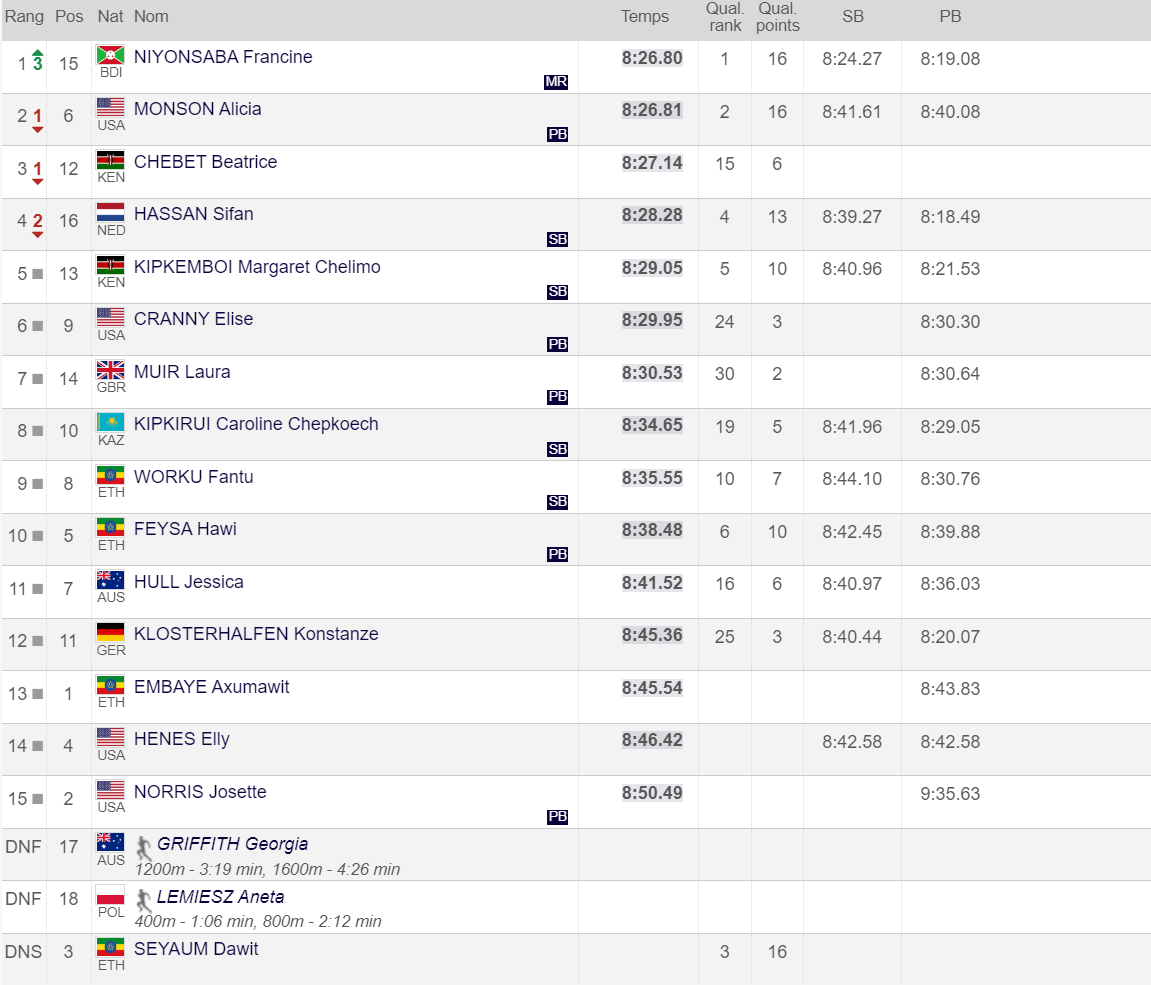The height and width of the screenshot is (985, 1151).
Task: Open athlete profile for MONSON Alicia
Action: coord(198,109)
